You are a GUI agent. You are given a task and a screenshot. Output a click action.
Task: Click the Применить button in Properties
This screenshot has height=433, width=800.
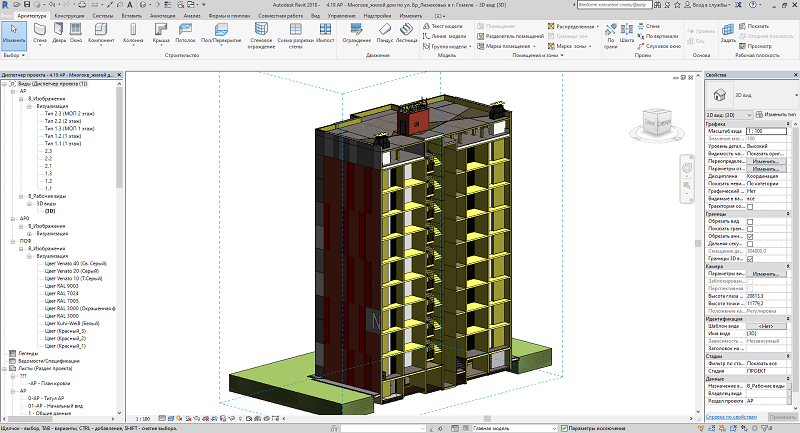tap(782, 417)
